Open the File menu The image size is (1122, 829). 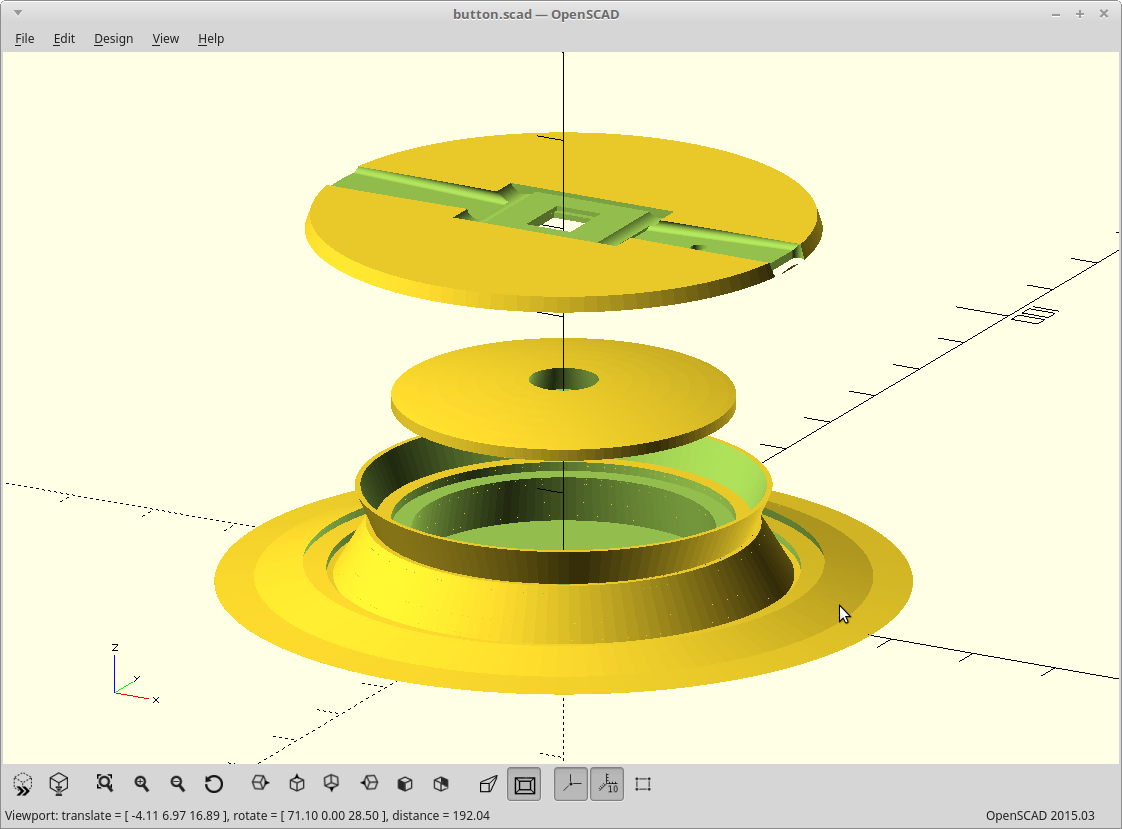click(24, 39)
